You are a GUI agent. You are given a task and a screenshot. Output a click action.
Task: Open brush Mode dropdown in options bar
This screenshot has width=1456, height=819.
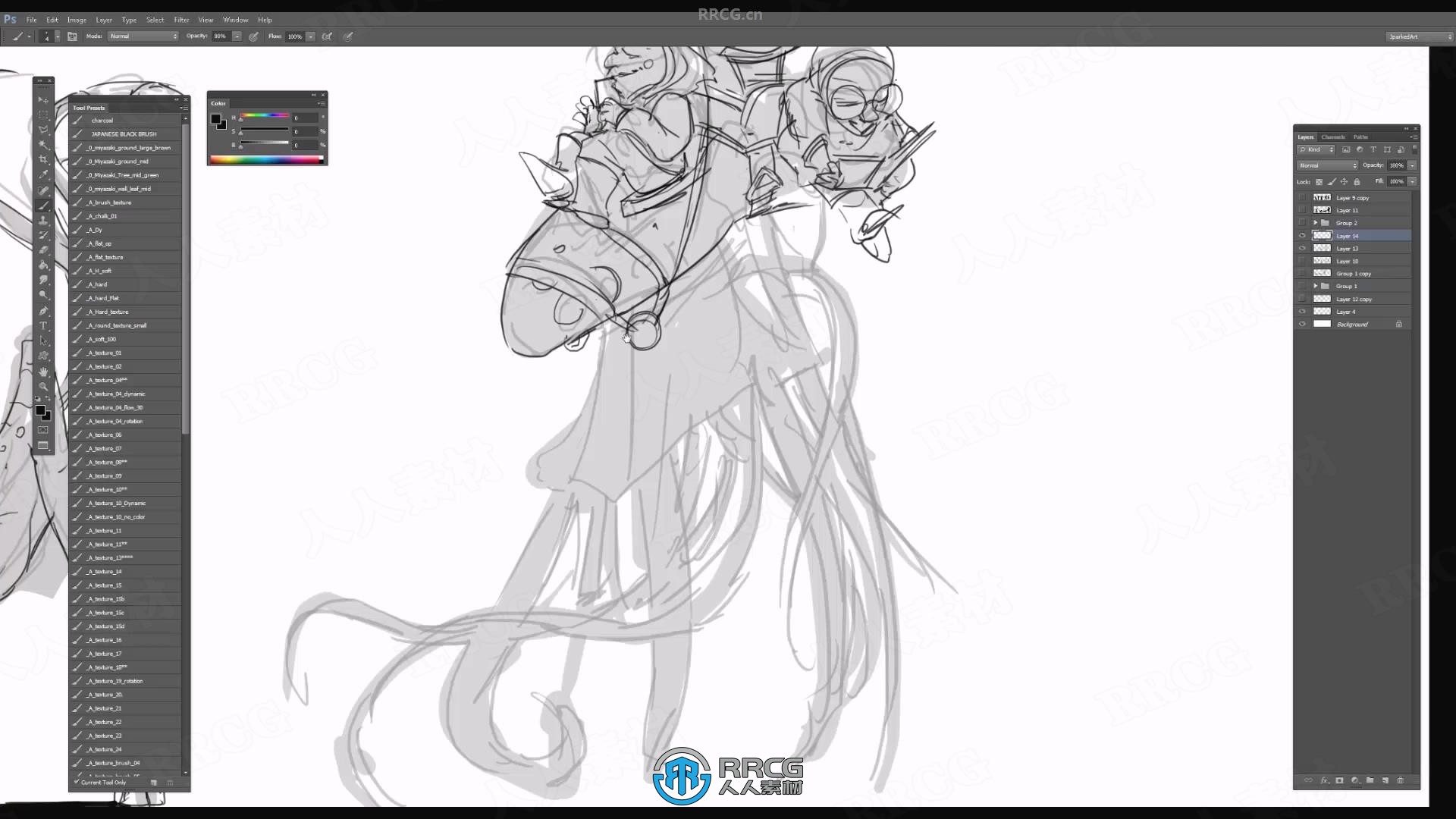click(x=143, y=36)
